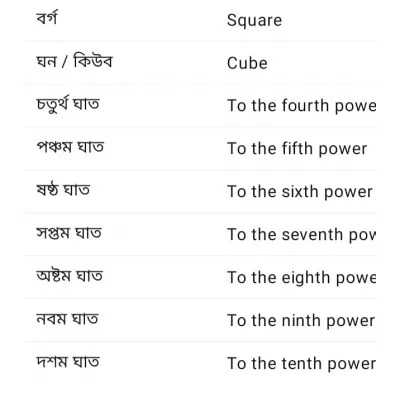The width and height of the screenshot is (400, 393).
Task: Select the নবম ঘাত term
Action: click(x=67, y=319)
